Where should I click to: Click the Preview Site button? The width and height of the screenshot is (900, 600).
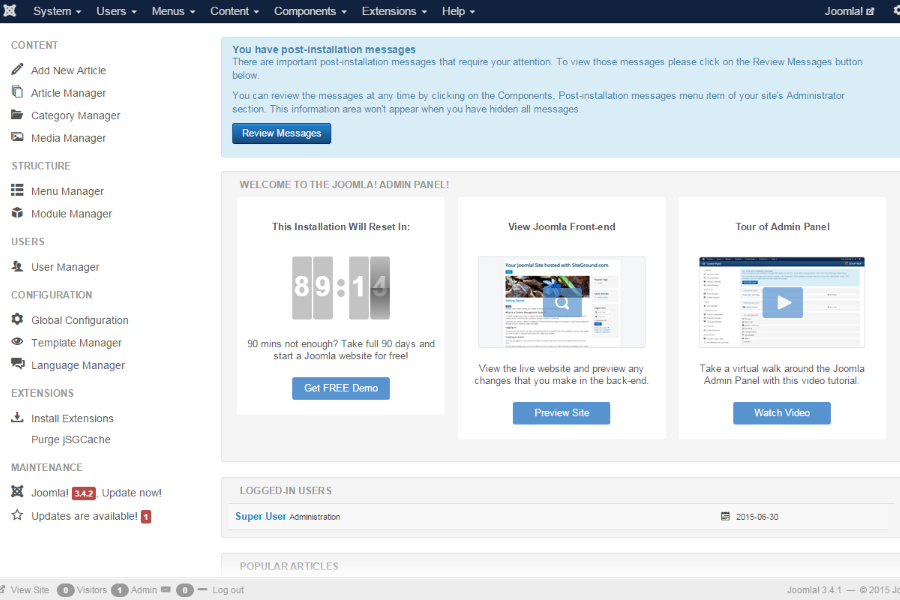coord(561,413)
